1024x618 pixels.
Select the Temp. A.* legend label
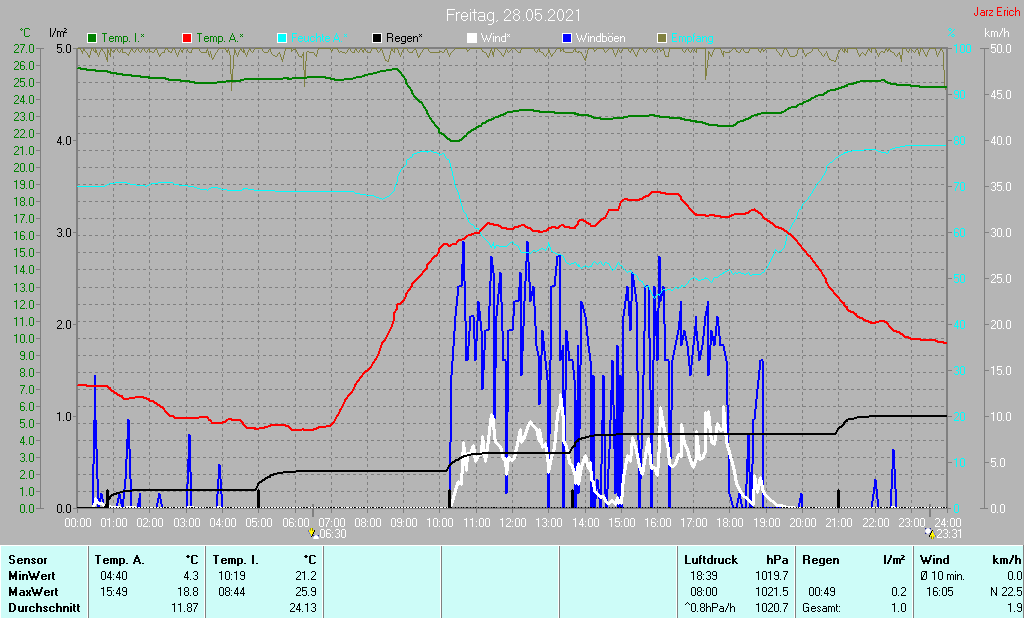tap(220, 38)
